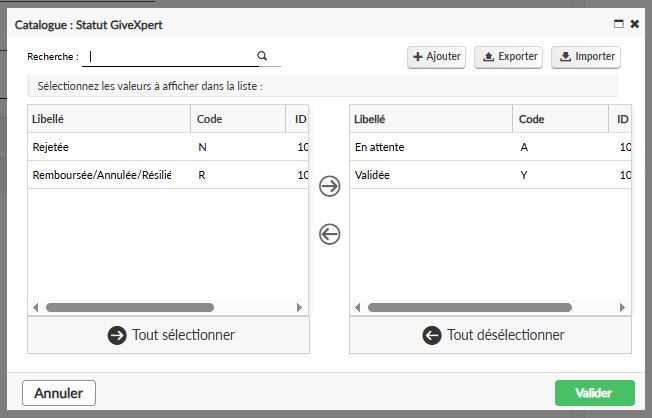Close the Statut GiveXpert dialog
Viewport: 652px width, 418px height.
coord(634,23)
